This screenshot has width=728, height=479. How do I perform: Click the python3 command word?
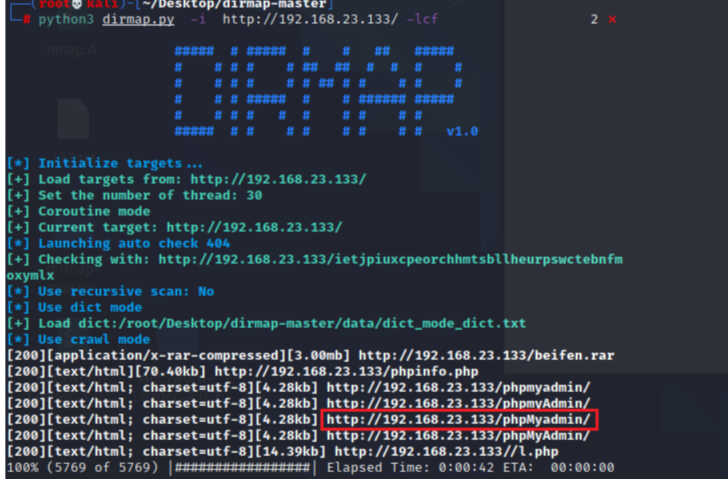[66, 19]
